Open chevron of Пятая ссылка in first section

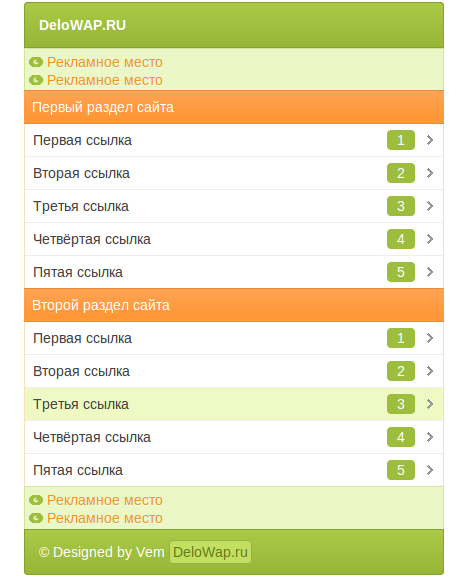[x=430, y=272]
